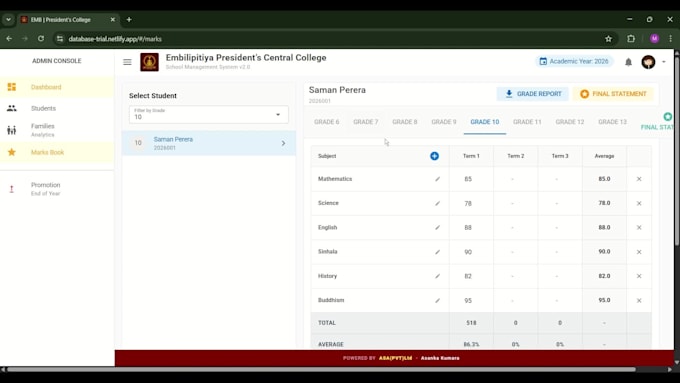Download the Grade Report

(x=533, y=94)
